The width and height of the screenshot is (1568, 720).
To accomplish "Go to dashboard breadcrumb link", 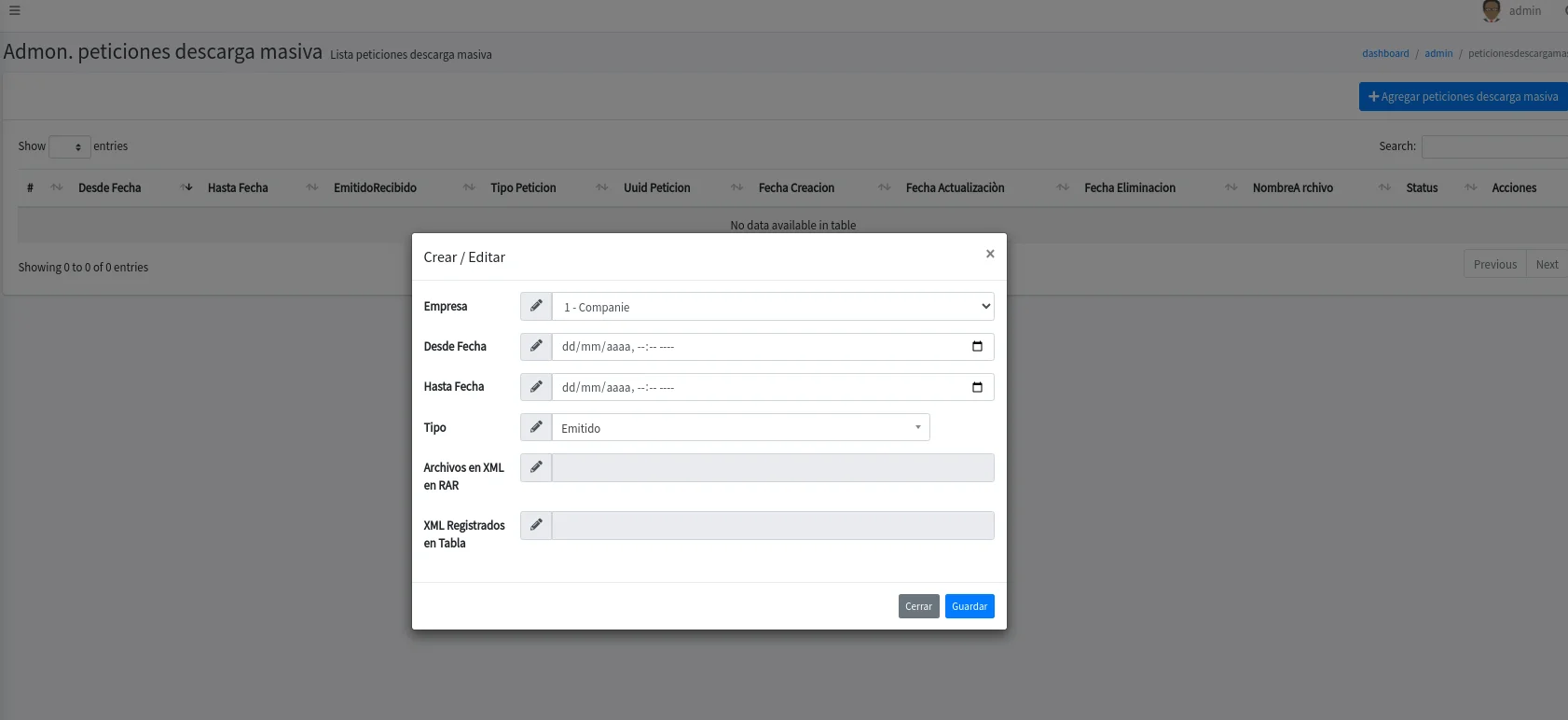I will pyautogui.click(x=1385, y=53).
